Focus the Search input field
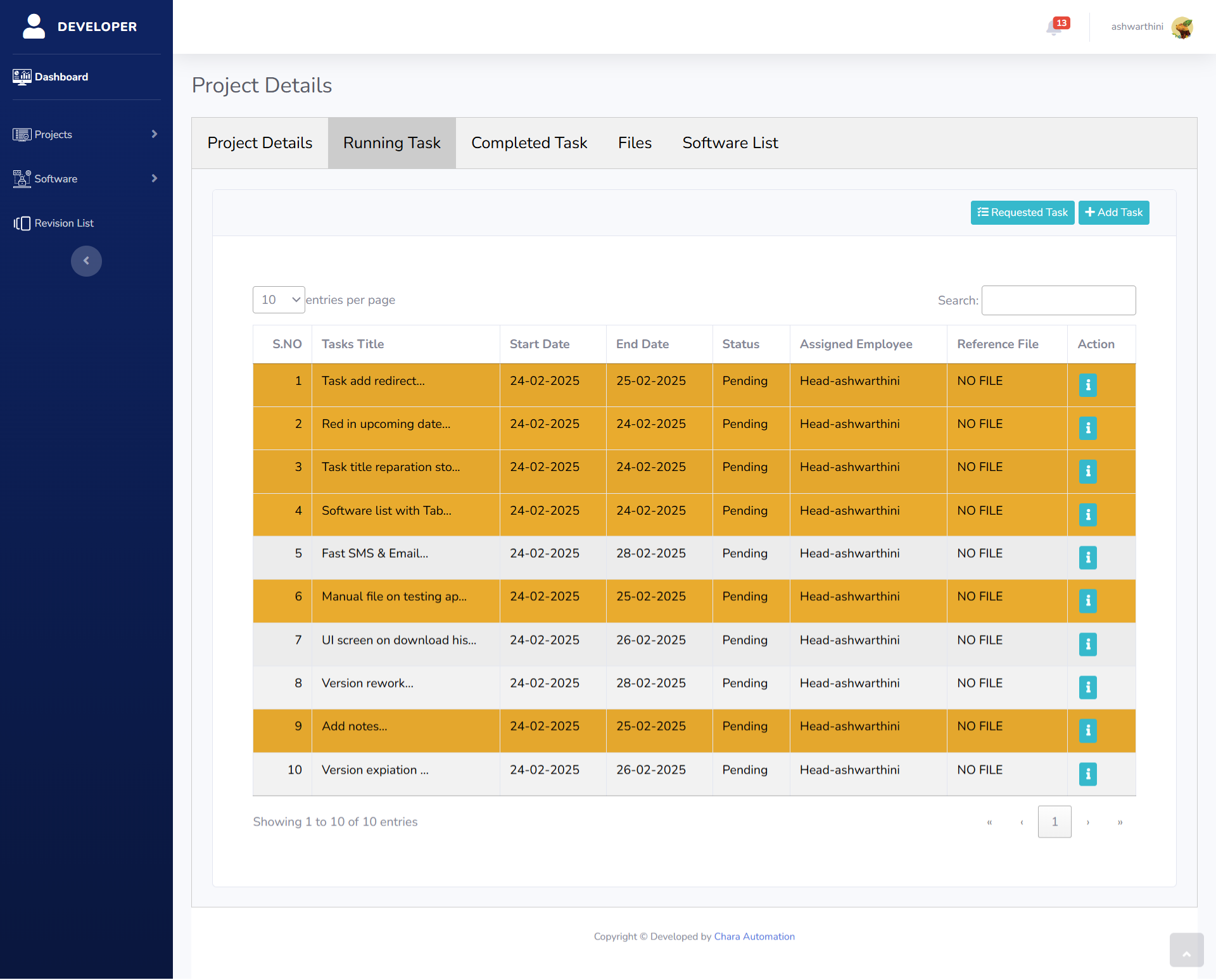This screenshot has width=1216, height=980. [x=1058, y=301]
